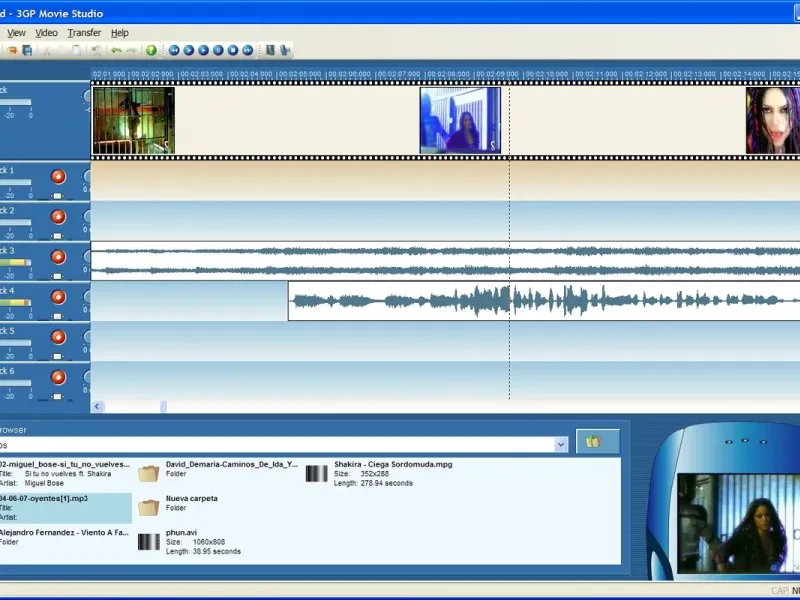Click the Track 4 pan slider
The image size is (800, 600).
[x=57, y=317]
